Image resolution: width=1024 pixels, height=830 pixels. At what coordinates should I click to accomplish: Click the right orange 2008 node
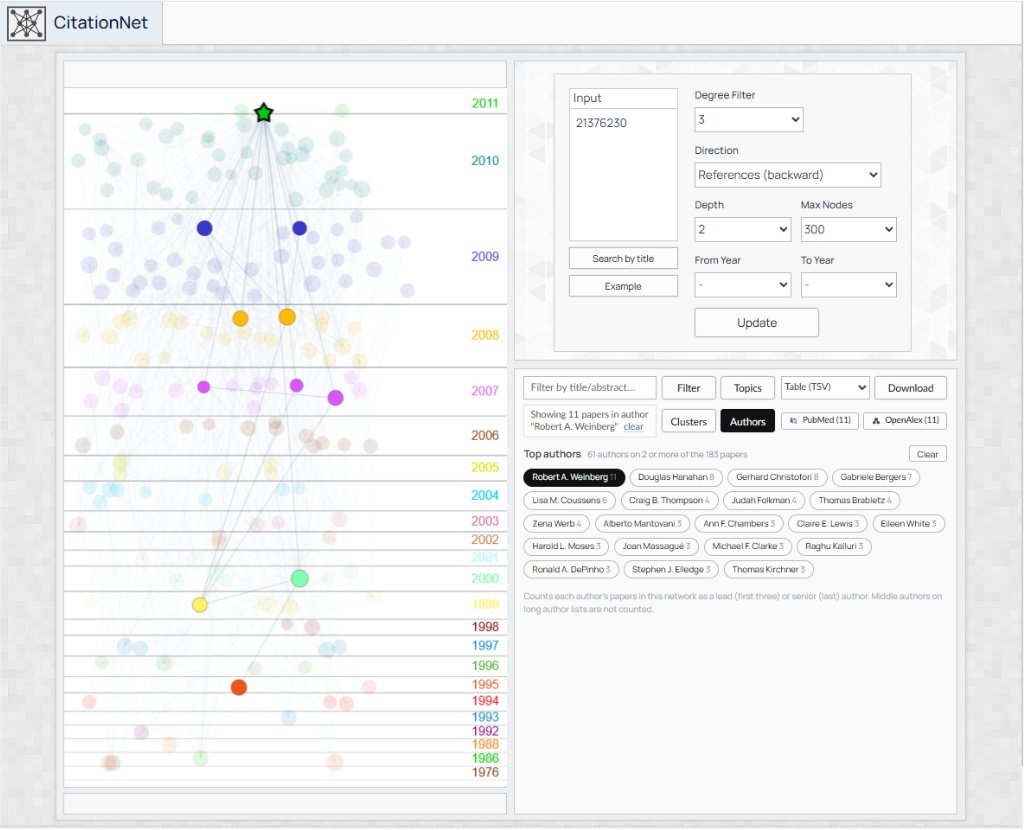[x=287, y=317]
